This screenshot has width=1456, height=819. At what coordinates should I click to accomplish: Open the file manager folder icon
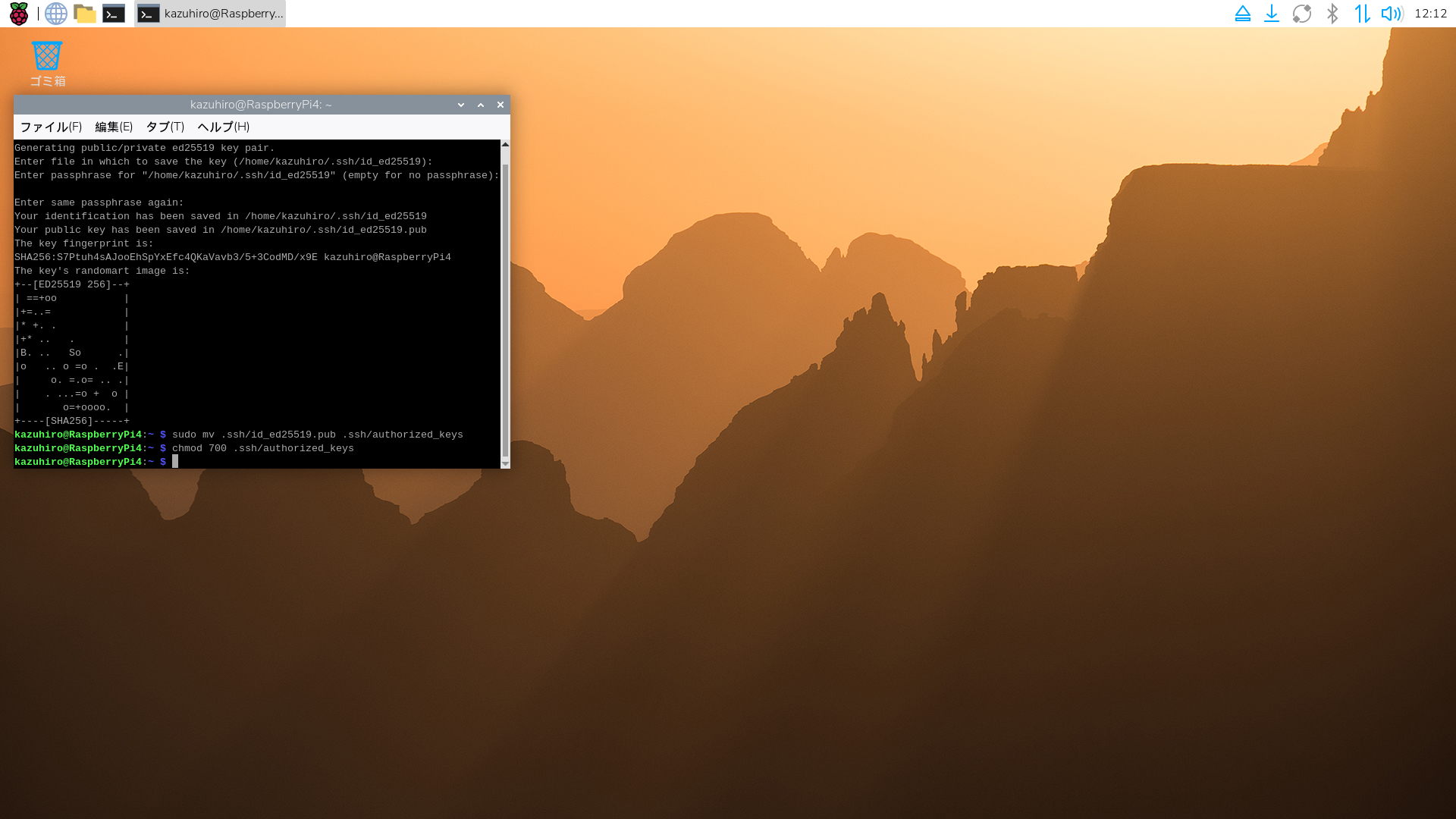coord(84,14)
